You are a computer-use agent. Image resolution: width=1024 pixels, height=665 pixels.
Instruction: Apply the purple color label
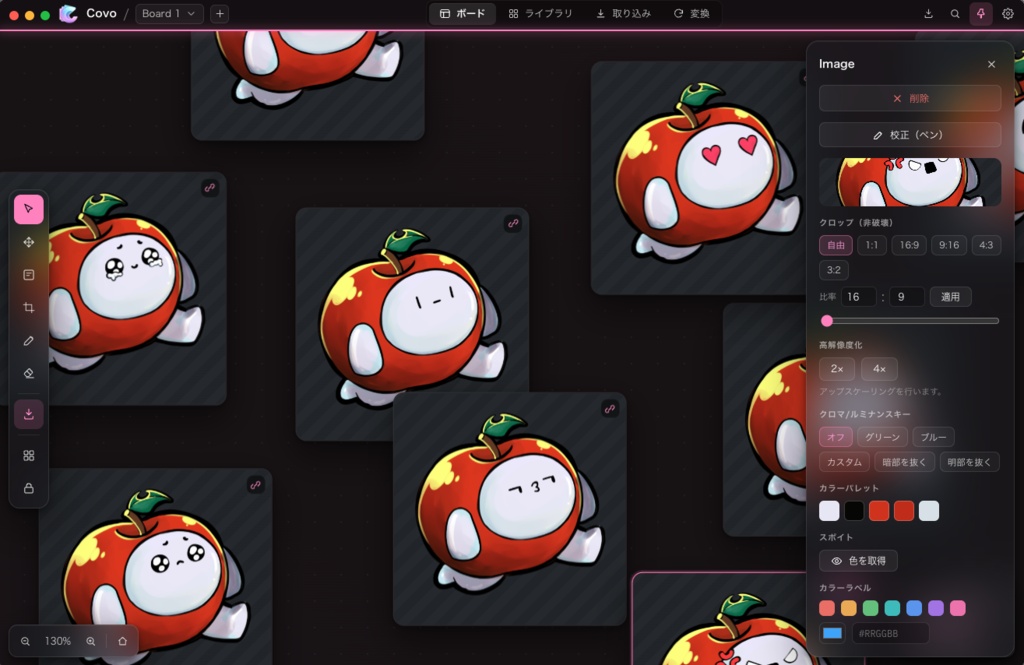coord(936,608)
